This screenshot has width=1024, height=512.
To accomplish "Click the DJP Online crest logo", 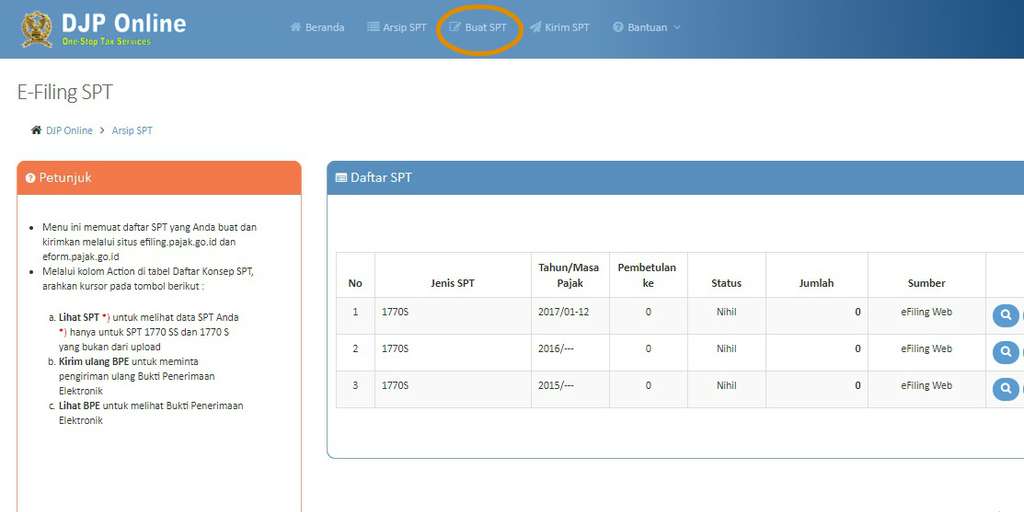I will coord(37,29).
